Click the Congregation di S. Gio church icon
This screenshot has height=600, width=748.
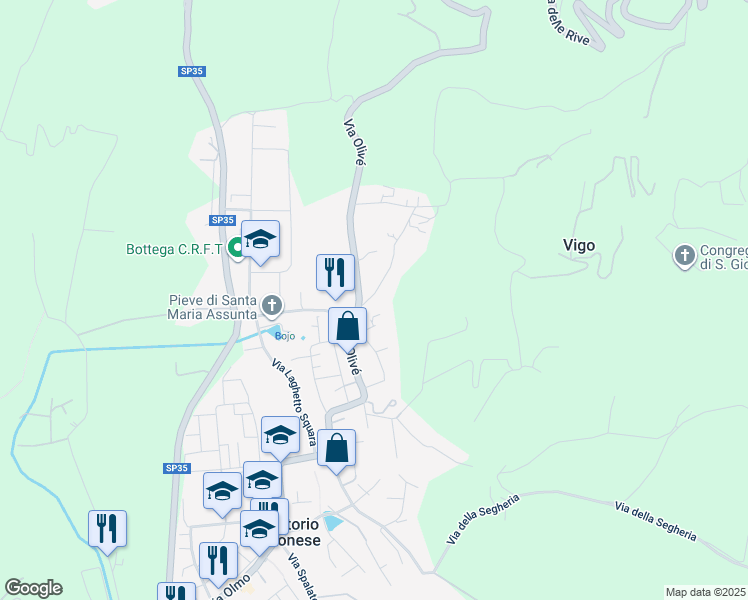pyautogui.click(x=685, y=256)
